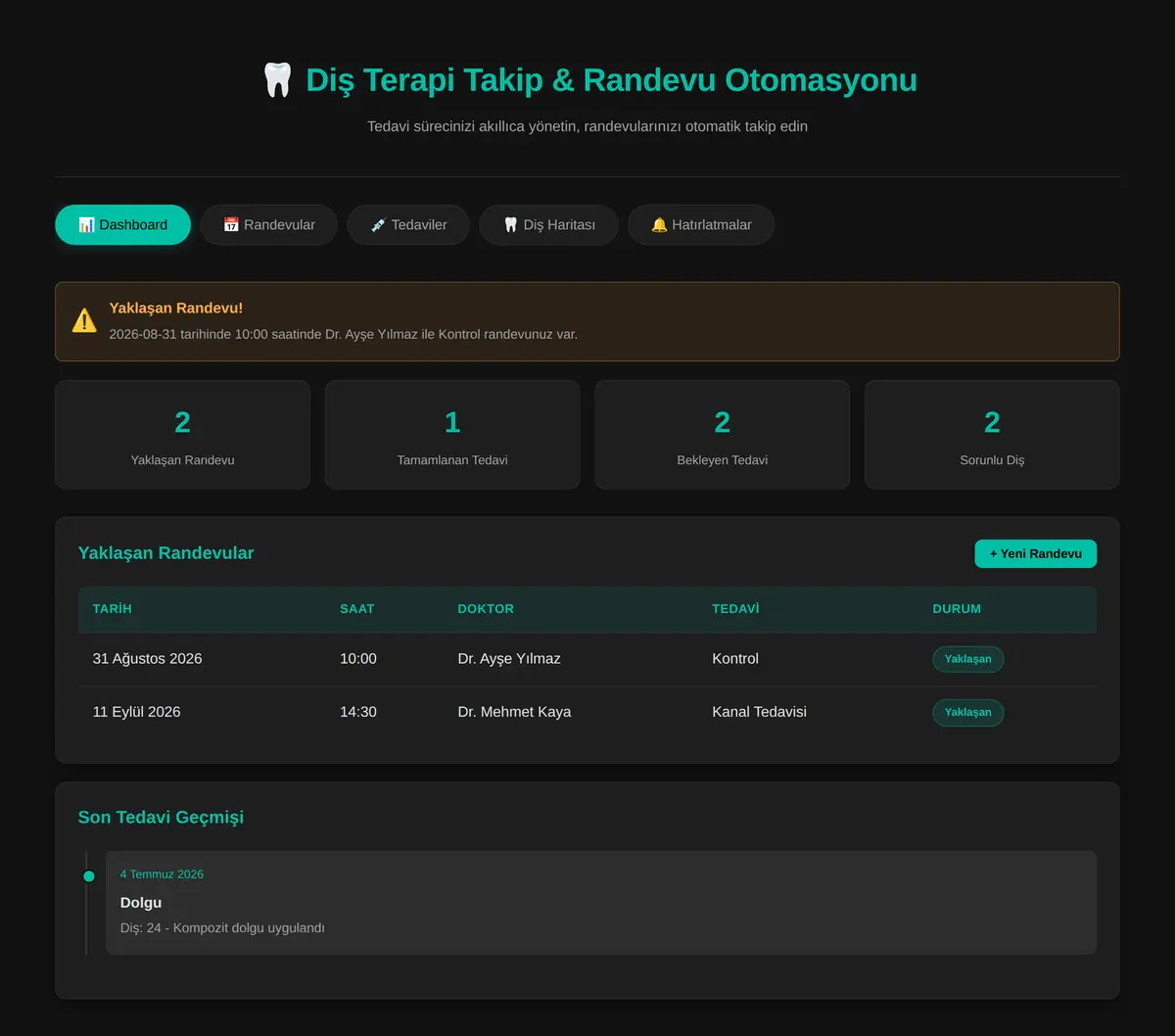The height and width of the screenshot is (1036, 1175).
Task: Click Dr. Mehmet Kaya in the table
Action: click(x=514, y=712)
